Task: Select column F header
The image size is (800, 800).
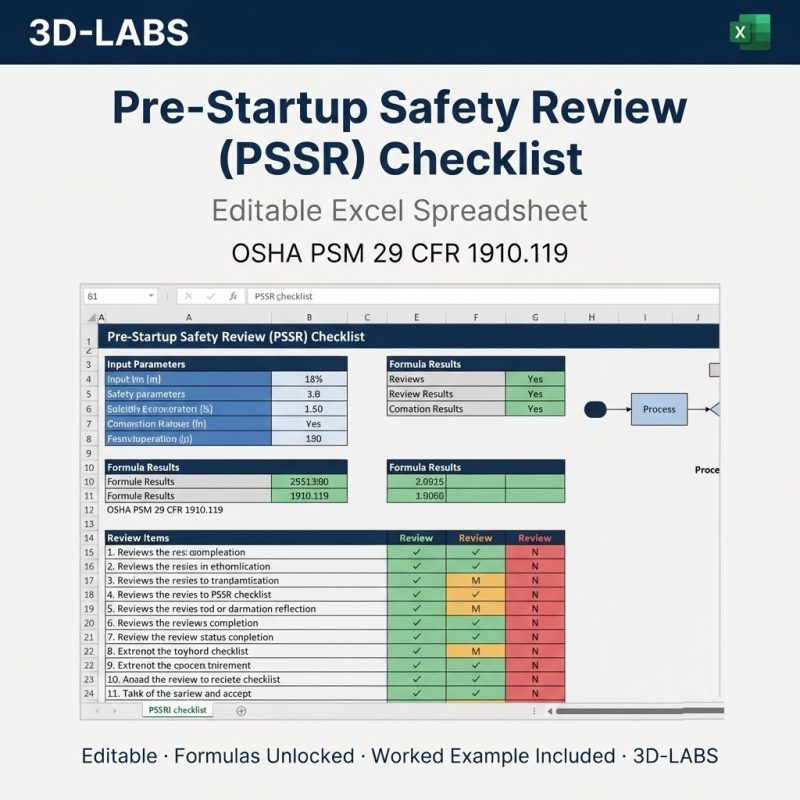Action: [476, 317]
